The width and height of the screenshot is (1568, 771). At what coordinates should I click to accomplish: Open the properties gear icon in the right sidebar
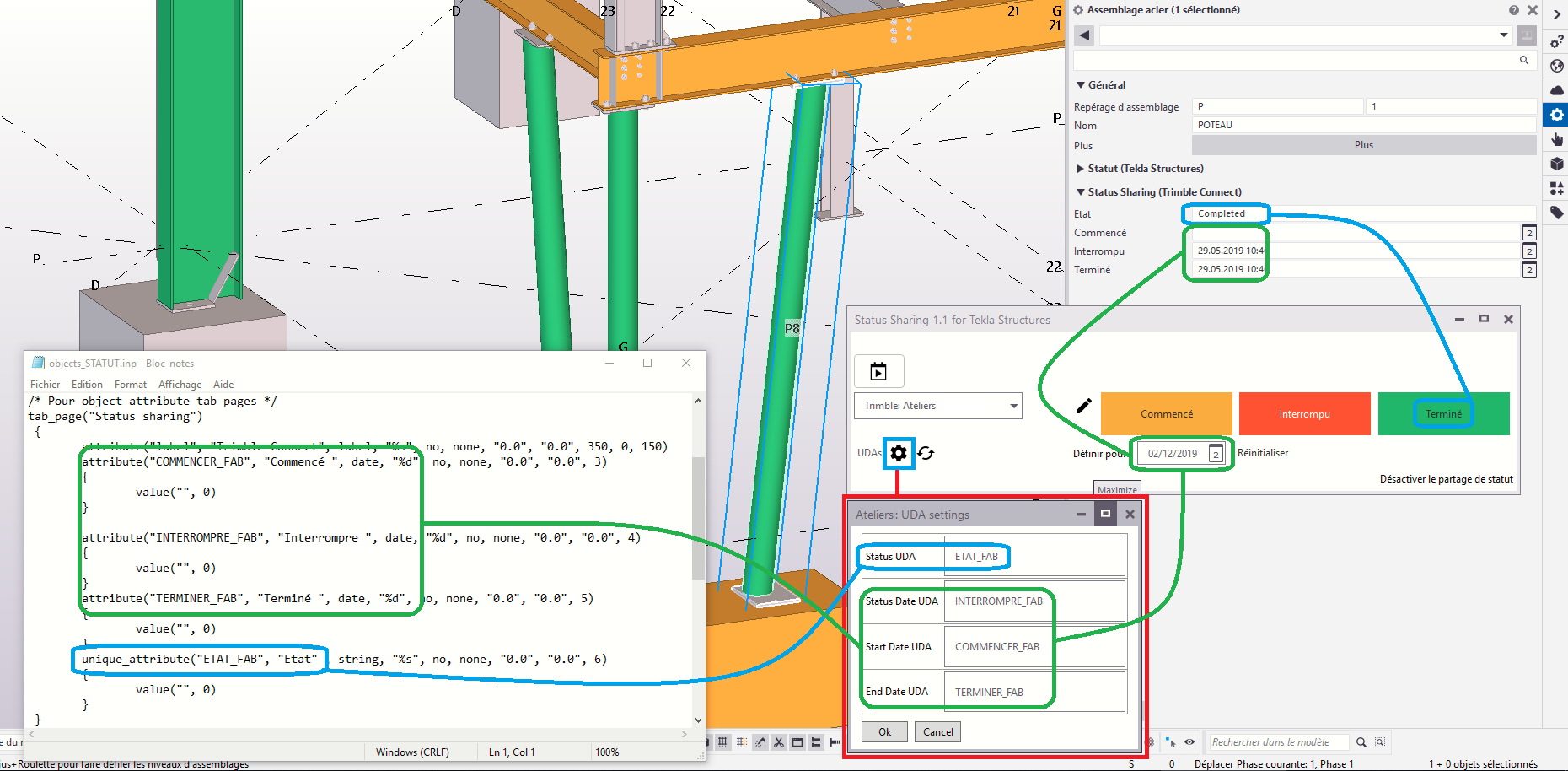pyautogui.click(x=1556, y=115)
